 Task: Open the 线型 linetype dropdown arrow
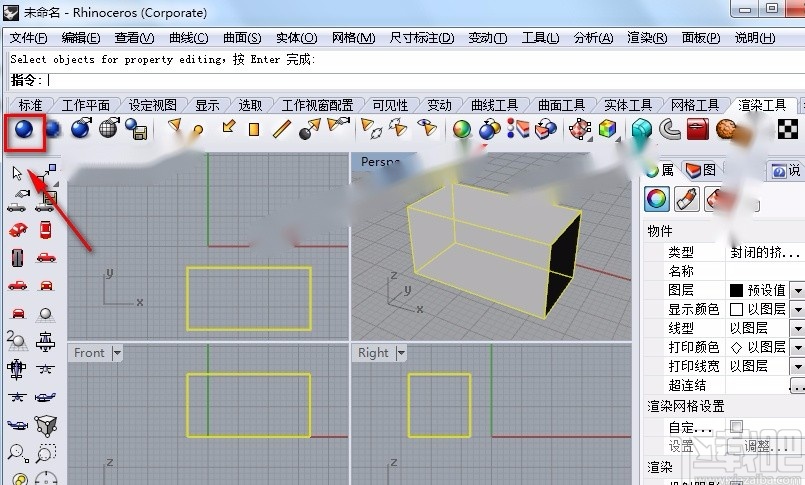tap(797, 328)
